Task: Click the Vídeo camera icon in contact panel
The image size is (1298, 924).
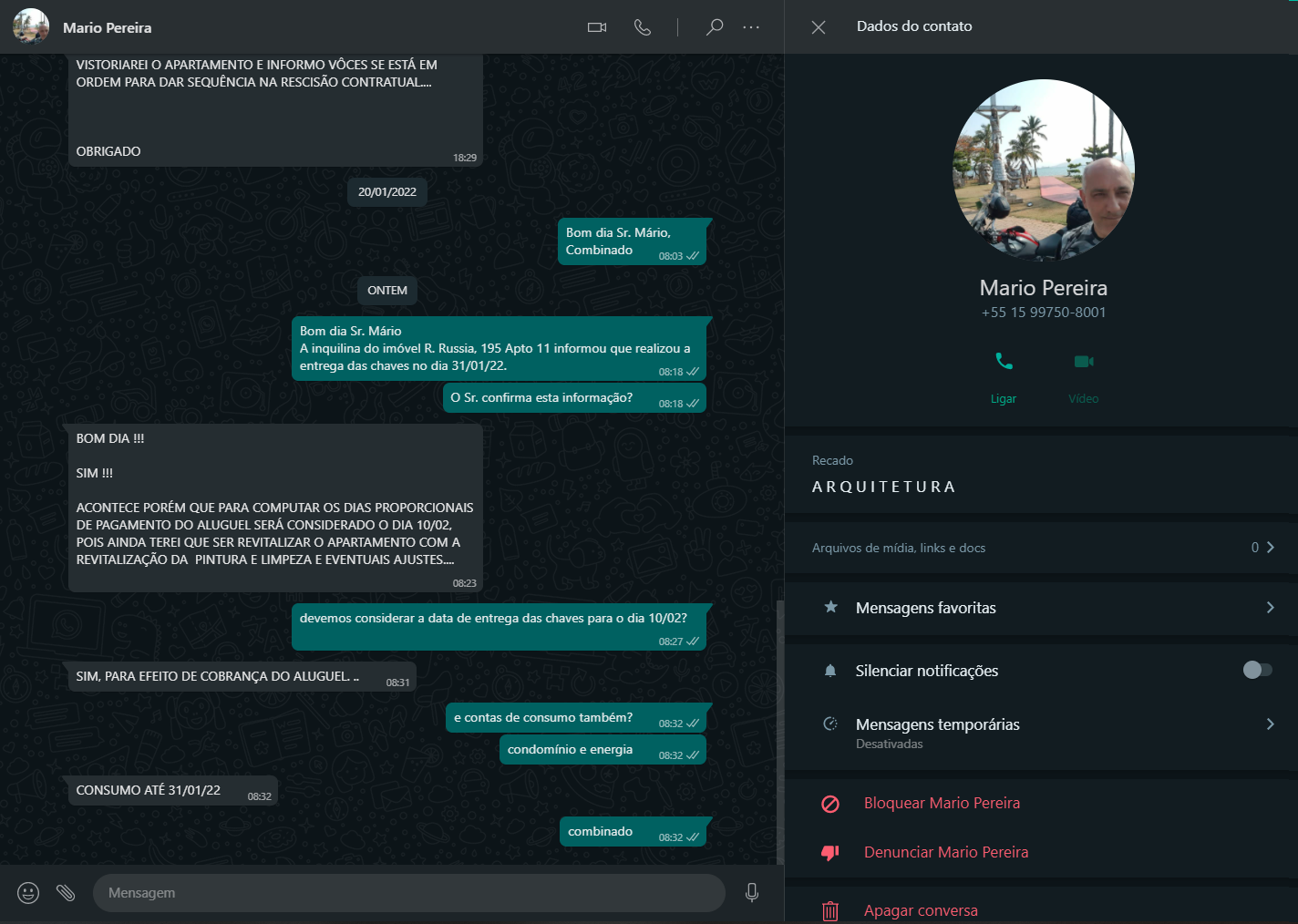Action: pyautogui.click(x=1083, y=362)
